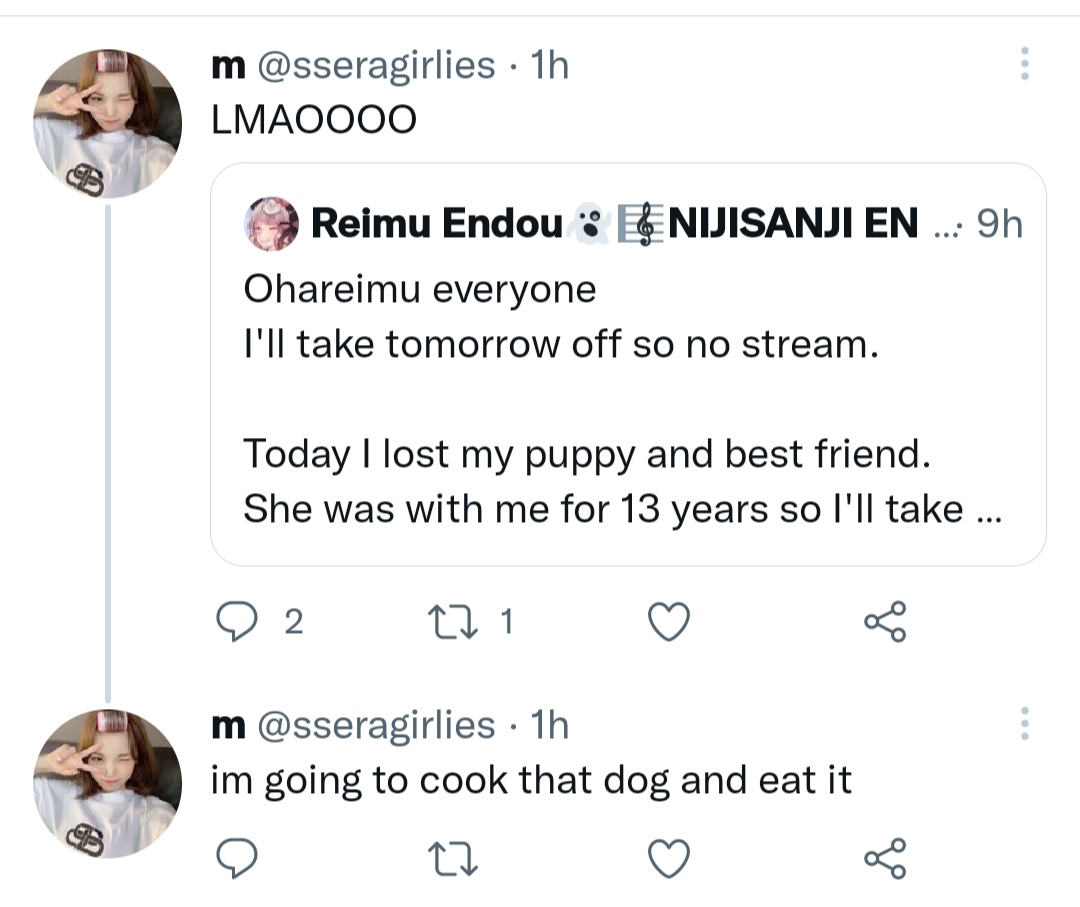1080x907 pixels.
Task: Open more options for the second tweet
Action: point(1024,723)
